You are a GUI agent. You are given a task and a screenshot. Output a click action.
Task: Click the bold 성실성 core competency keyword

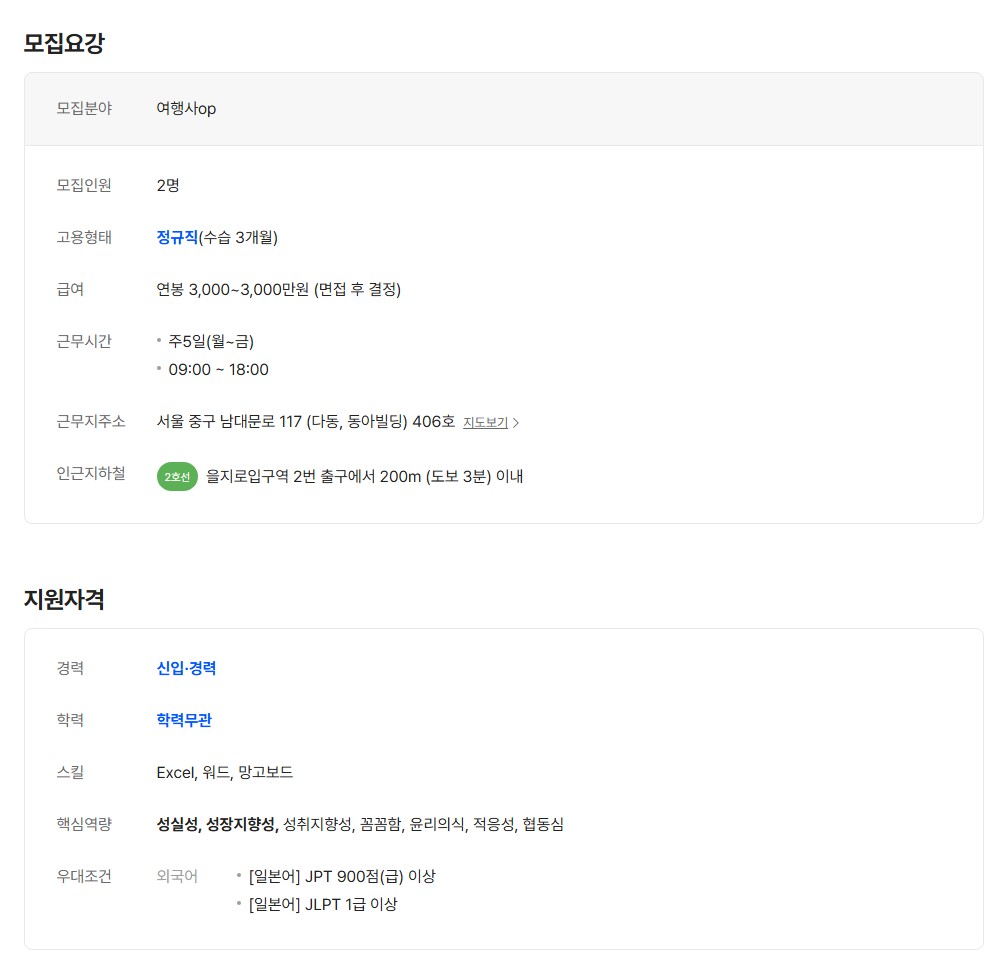tap(177, 824)
